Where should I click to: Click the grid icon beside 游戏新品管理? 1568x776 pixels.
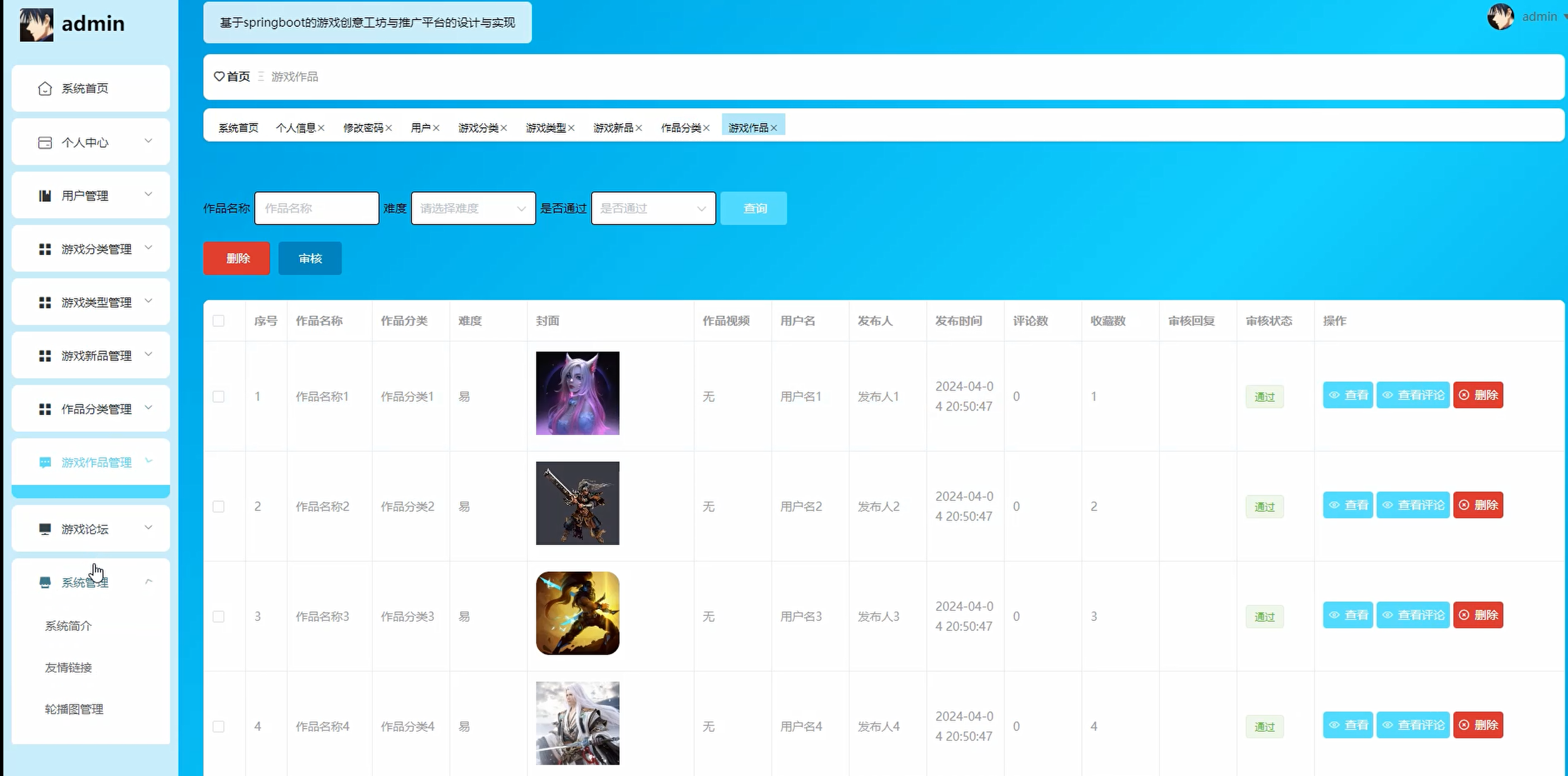point(45,356)
